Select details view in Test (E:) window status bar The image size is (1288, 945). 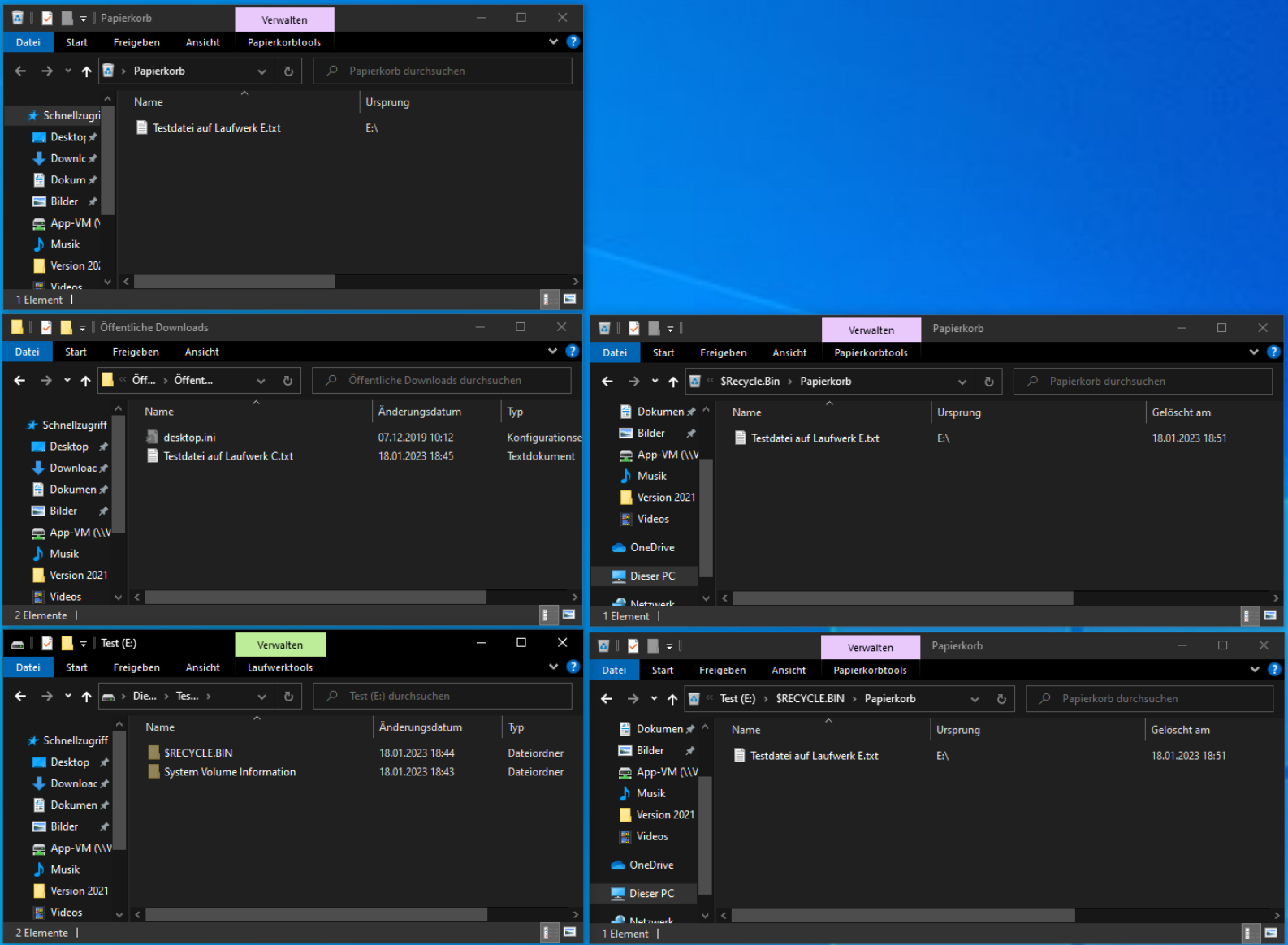point(547,933)
